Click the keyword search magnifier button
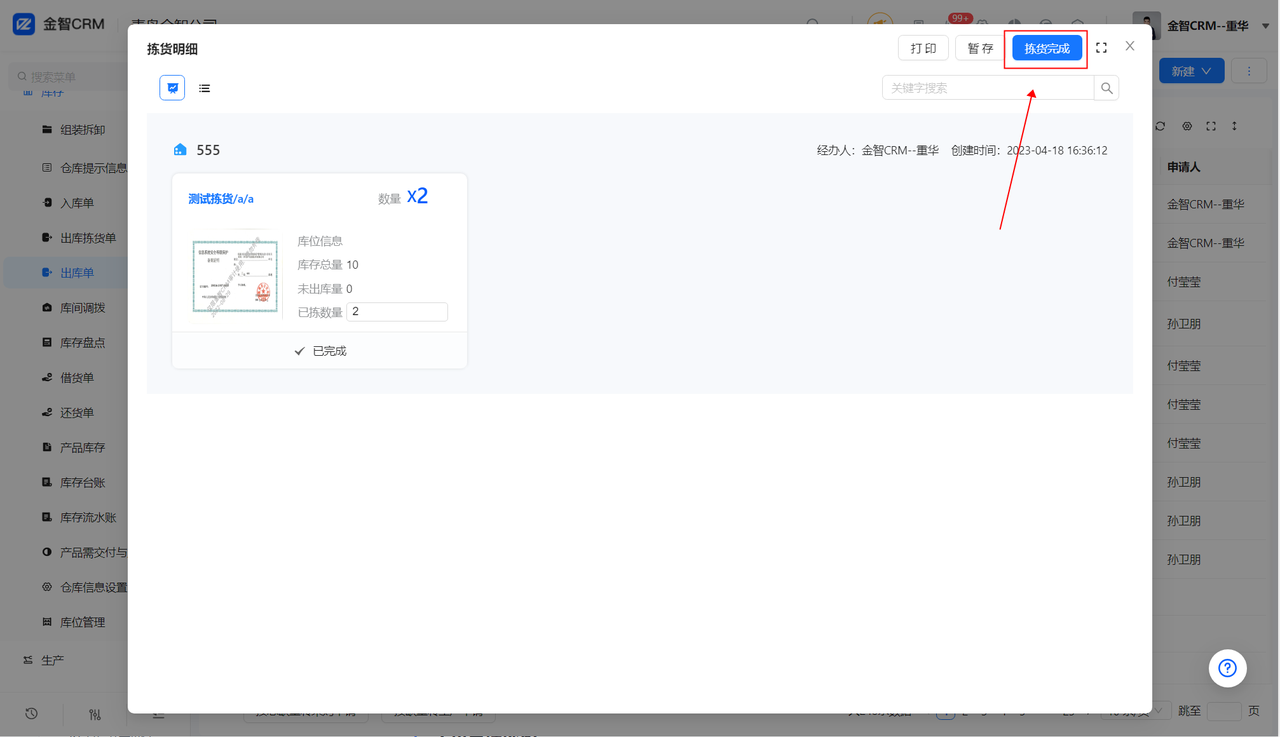The image size is (1280, 737). tap(1107, 88)
